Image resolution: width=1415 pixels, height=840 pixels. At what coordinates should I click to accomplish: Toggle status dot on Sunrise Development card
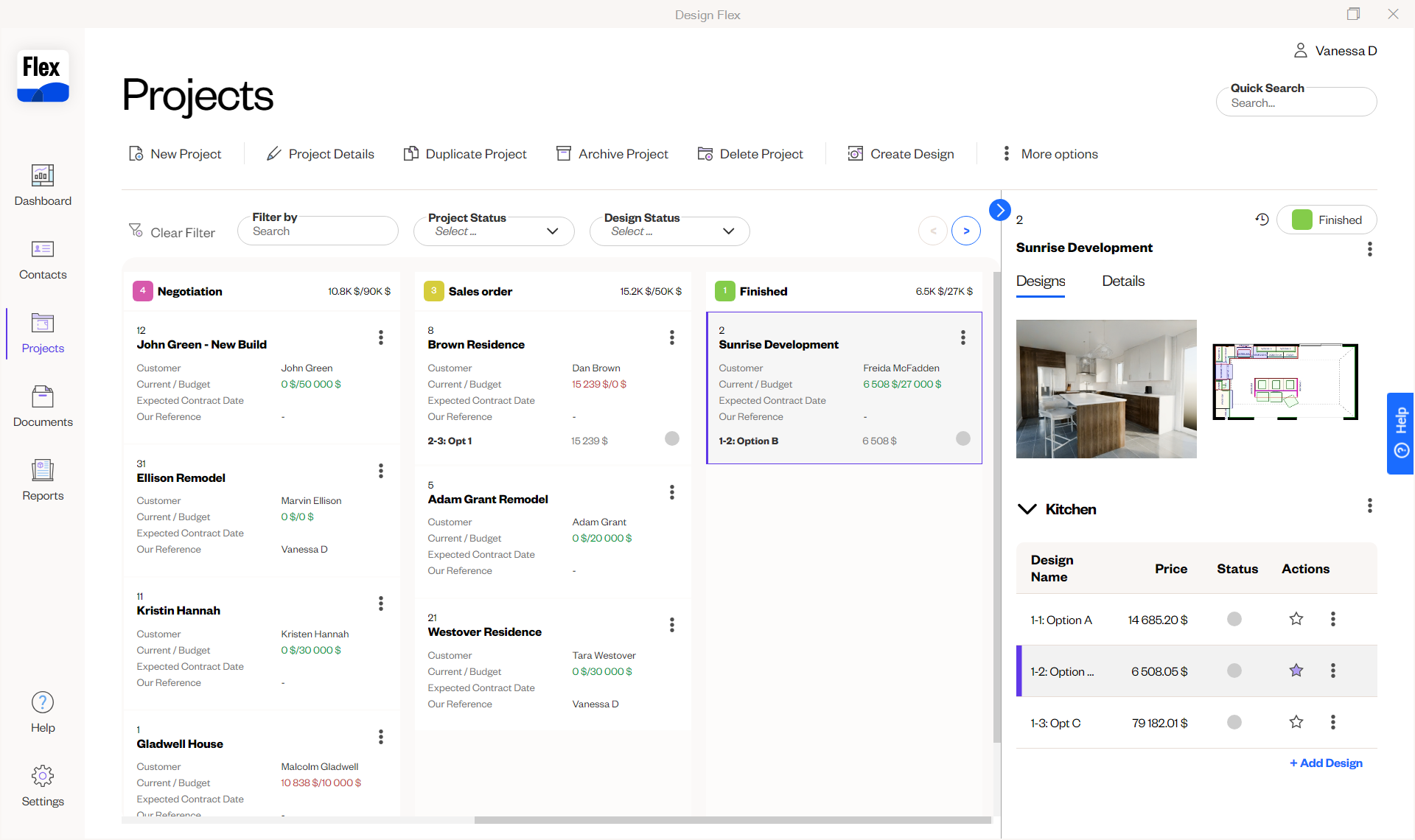963,438
